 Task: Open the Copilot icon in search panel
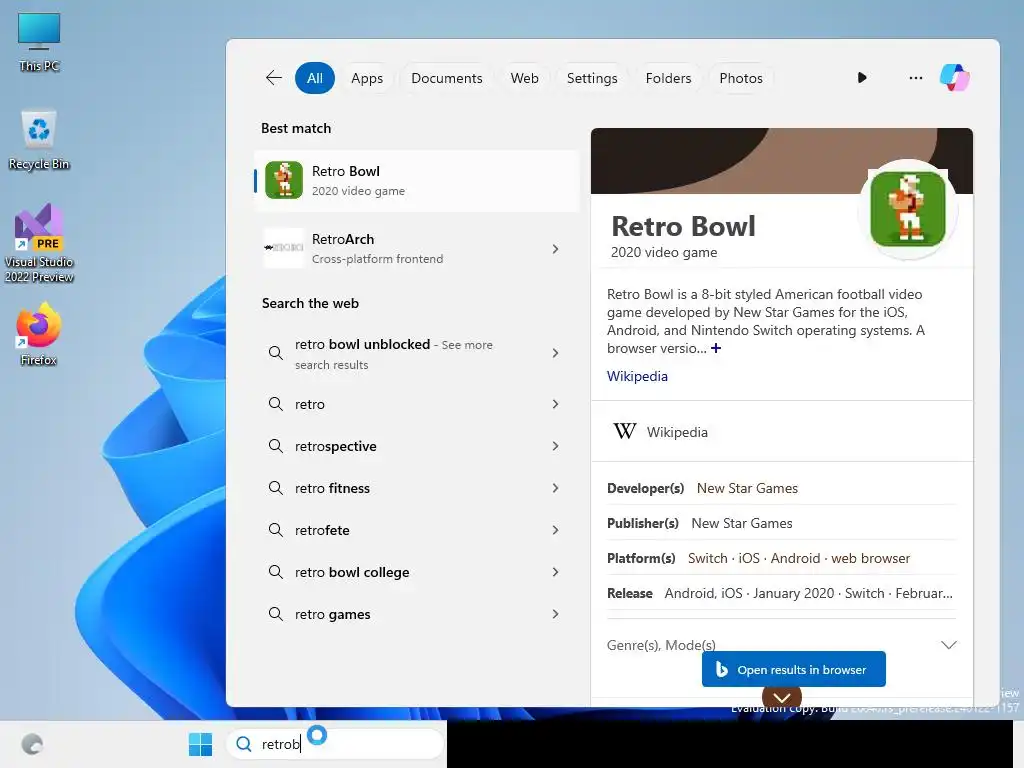(954, 78)
